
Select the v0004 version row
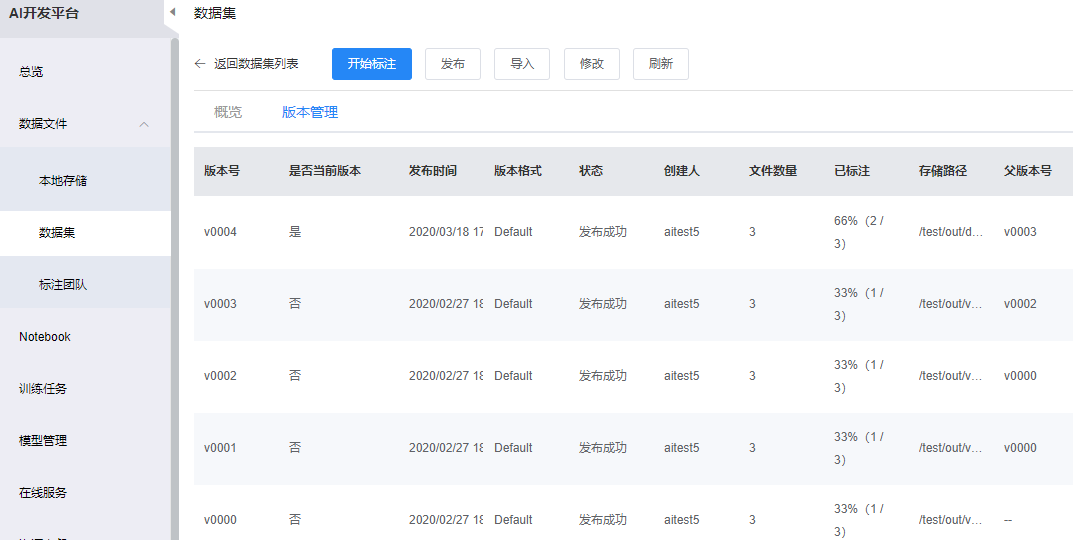[x=220, y=232]
